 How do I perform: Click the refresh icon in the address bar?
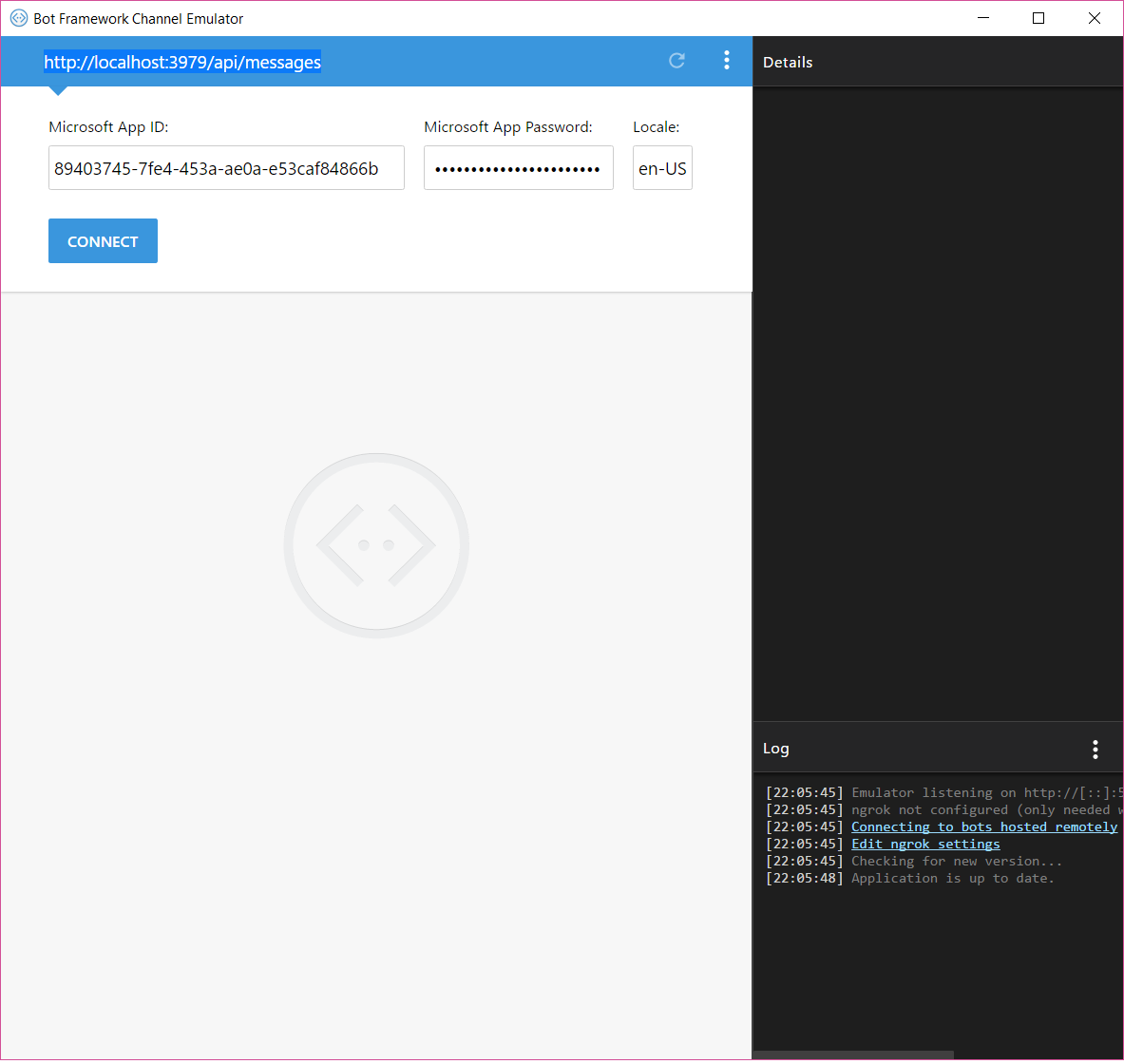click(x=676, y=61)
